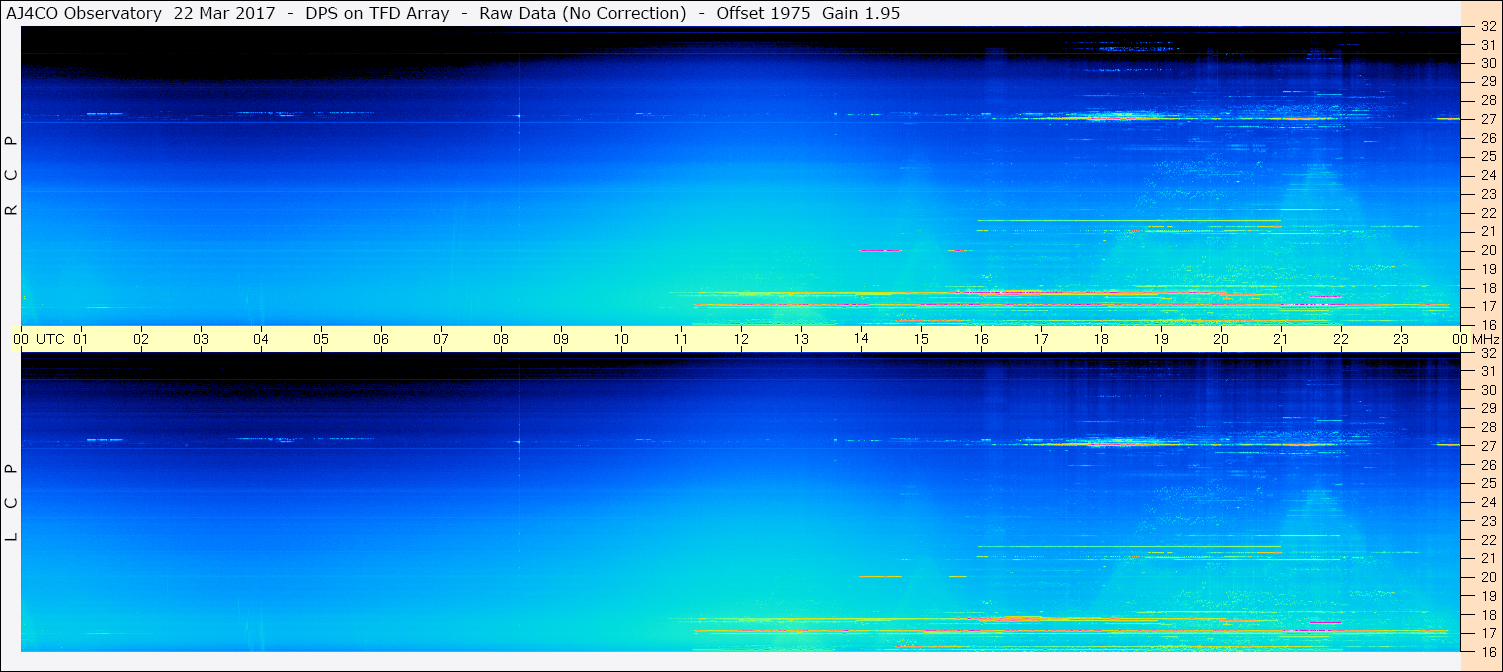1503x672 pixels.
Task: Click the 18 hour tick on UTC axis
Action: coord(1101,339)
